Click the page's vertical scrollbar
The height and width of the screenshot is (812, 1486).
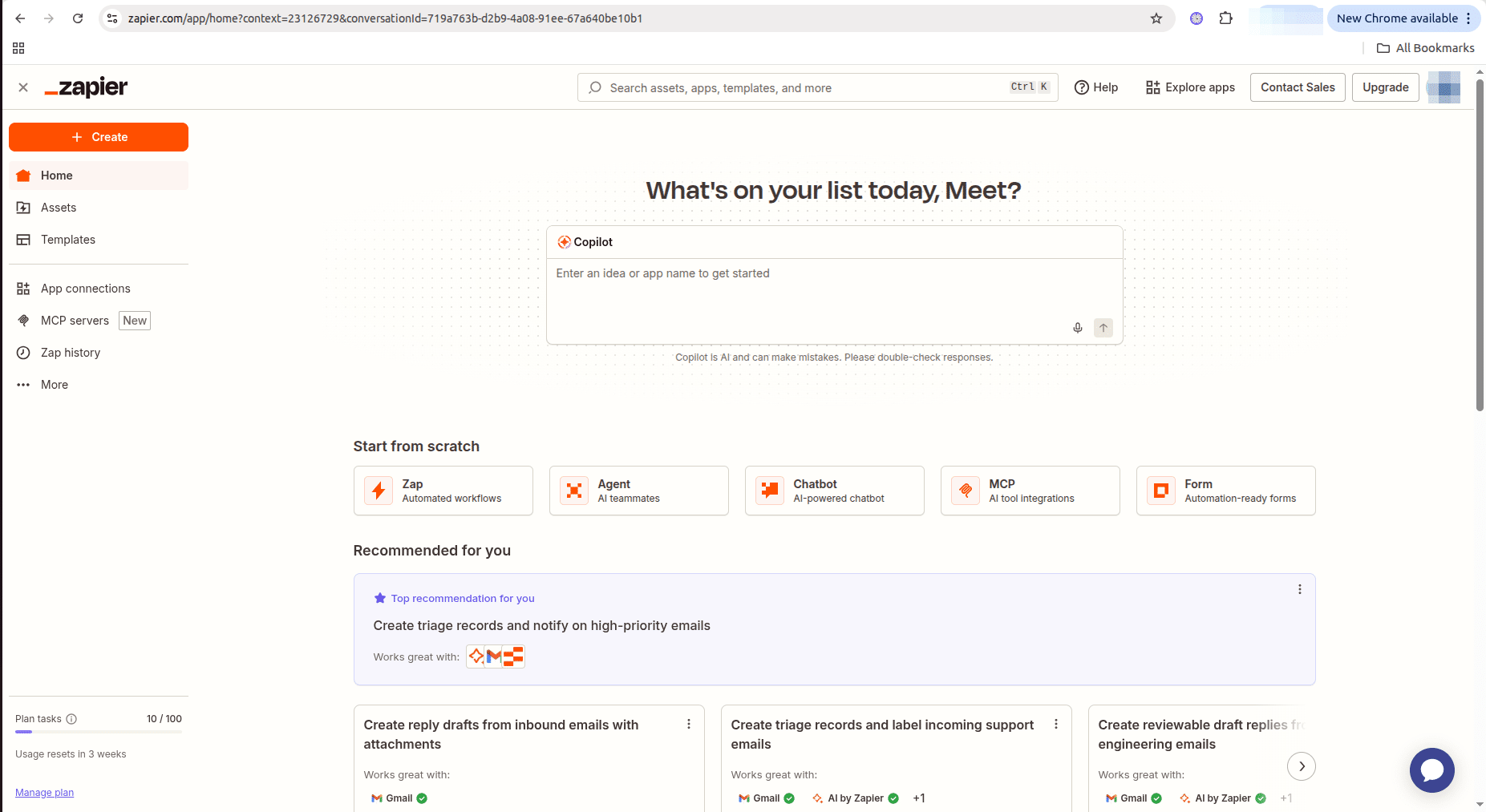point(1480,244)
